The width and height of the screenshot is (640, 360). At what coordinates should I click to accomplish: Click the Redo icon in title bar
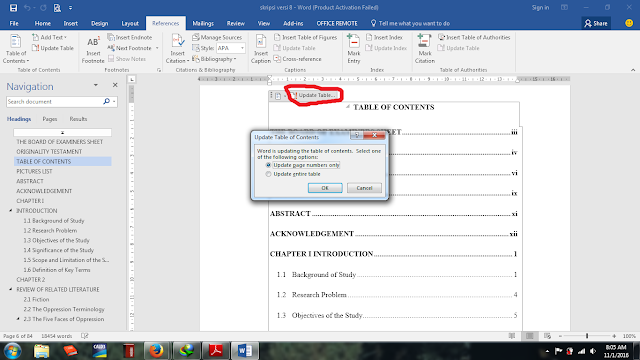tap(43, 8)
